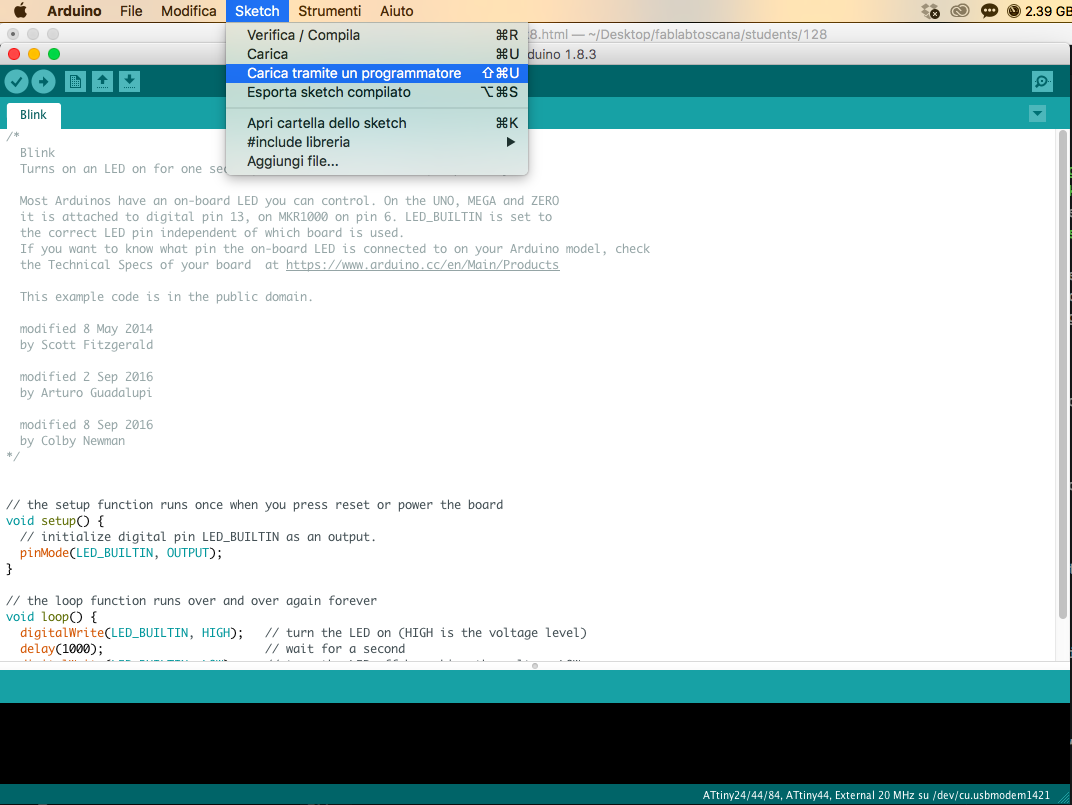Open the File menu

point(131,11)
